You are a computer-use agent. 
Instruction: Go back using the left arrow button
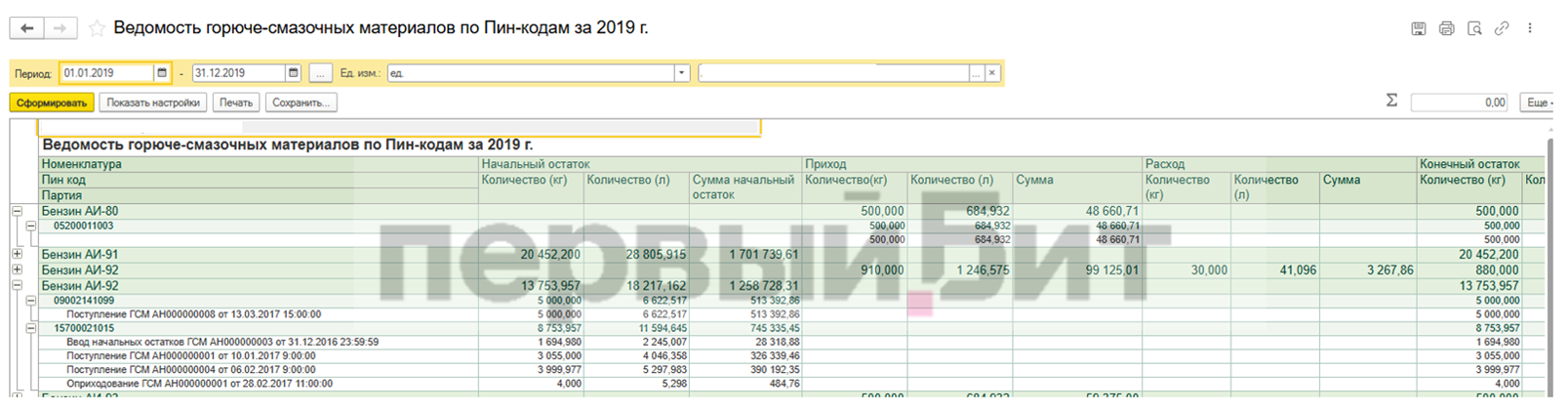click(27, 28)
